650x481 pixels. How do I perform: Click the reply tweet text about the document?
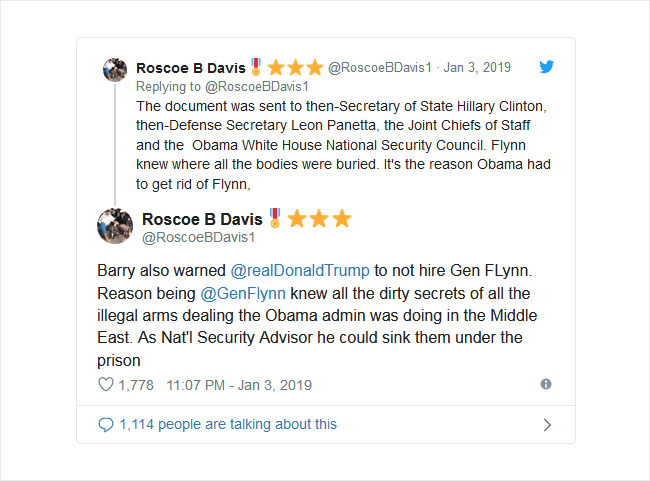coord(343,145)
